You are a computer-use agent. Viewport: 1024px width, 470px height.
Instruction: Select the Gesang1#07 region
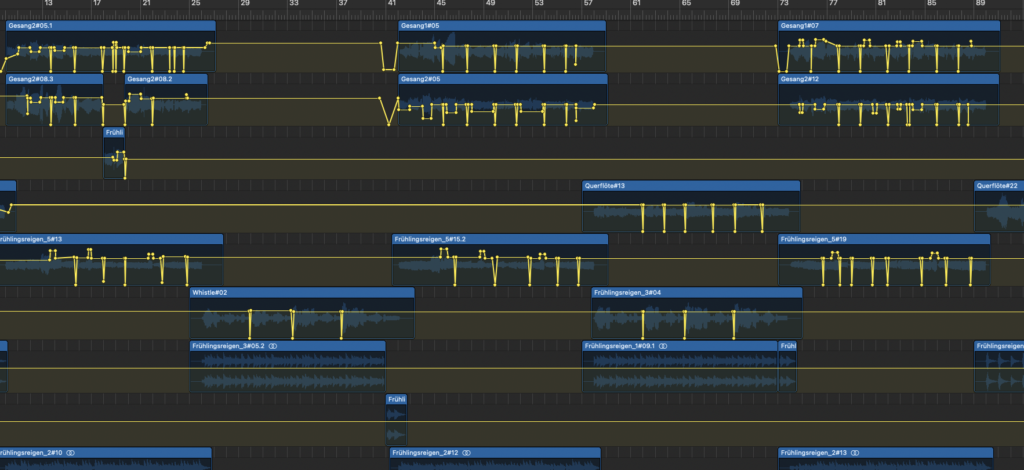(889, 46)
